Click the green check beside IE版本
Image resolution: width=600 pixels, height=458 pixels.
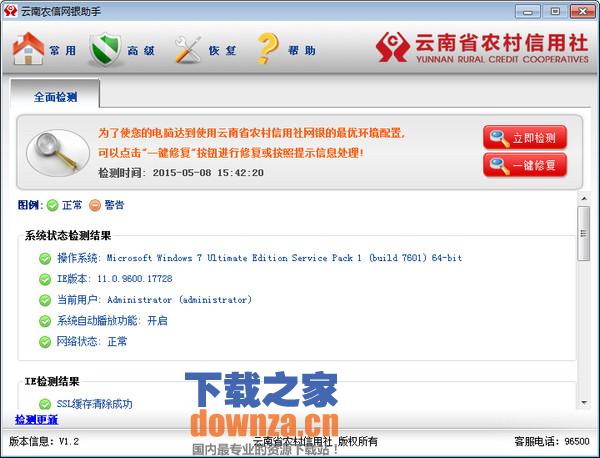(45, 279)
